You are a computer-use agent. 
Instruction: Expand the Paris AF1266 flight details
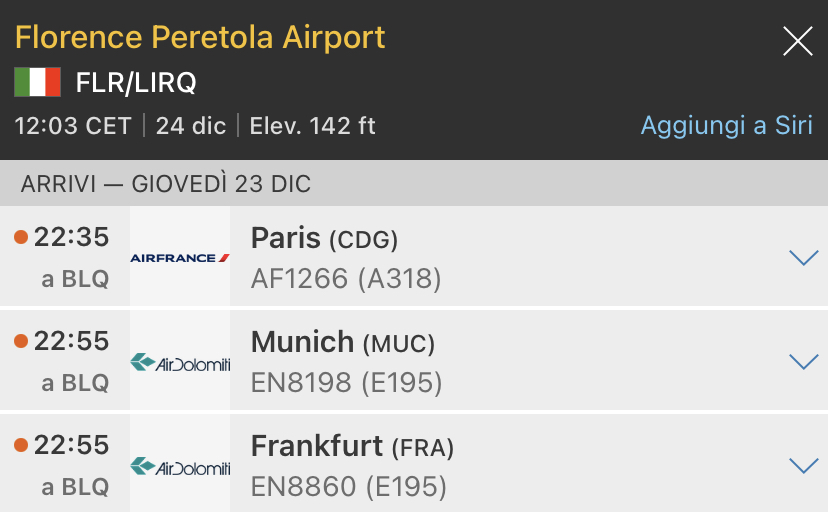803,258
